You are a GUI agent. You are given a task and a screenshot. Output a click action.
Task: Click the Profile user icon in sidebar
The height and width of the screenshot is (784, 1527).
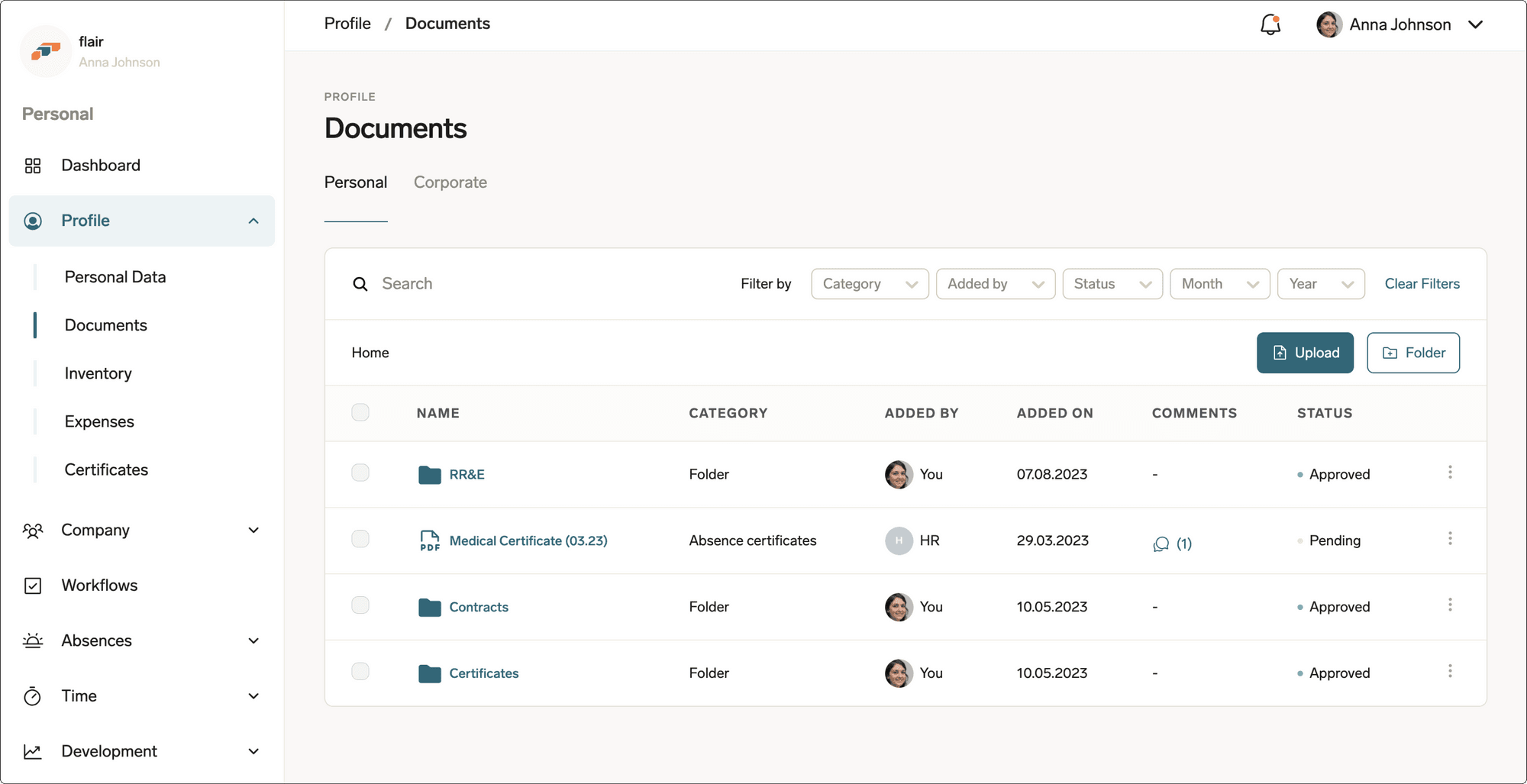pyautogui.click(x=33, y=221)
